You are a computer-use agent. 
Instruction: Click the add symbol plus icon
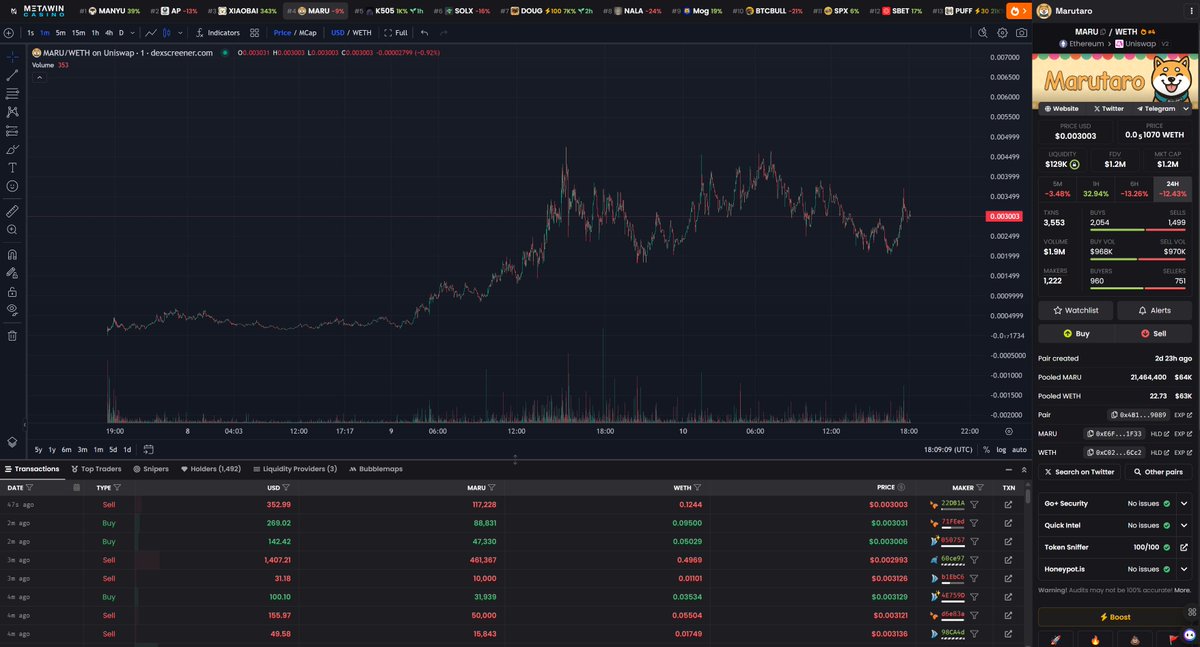(x=9, y=32)
